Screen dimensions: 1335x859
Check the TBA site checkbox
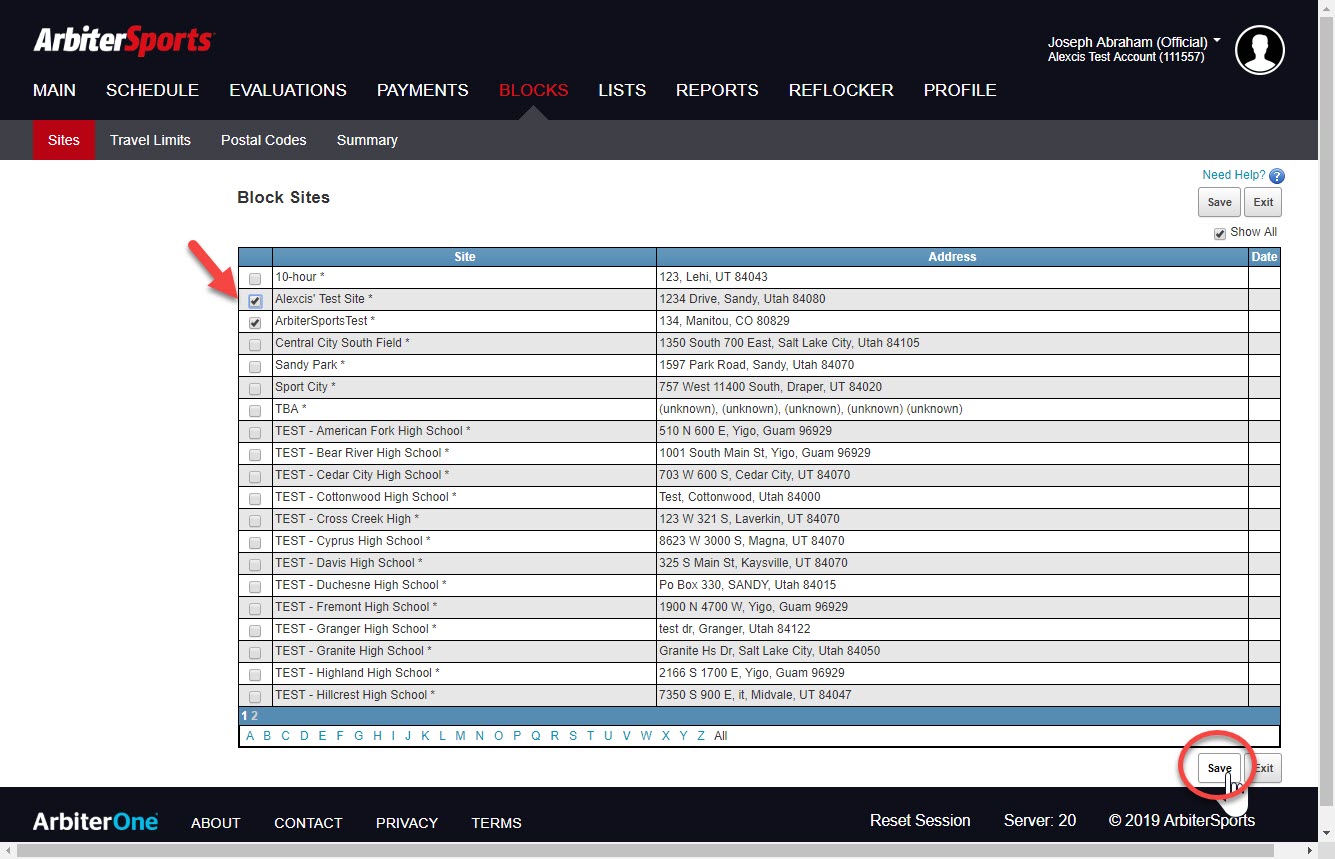[x=255, y=411]
